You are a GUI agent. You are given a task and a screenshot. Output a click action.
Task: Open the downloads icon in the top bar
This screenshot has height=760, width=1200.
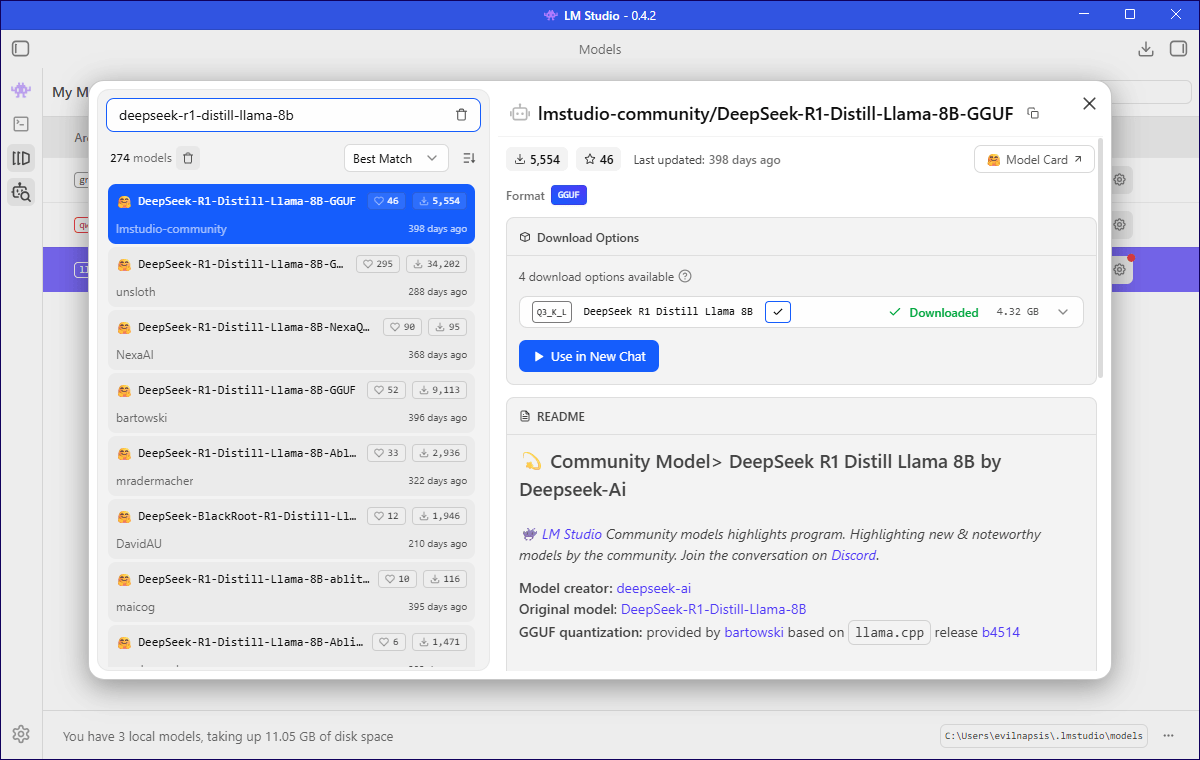pos(1146,48)
